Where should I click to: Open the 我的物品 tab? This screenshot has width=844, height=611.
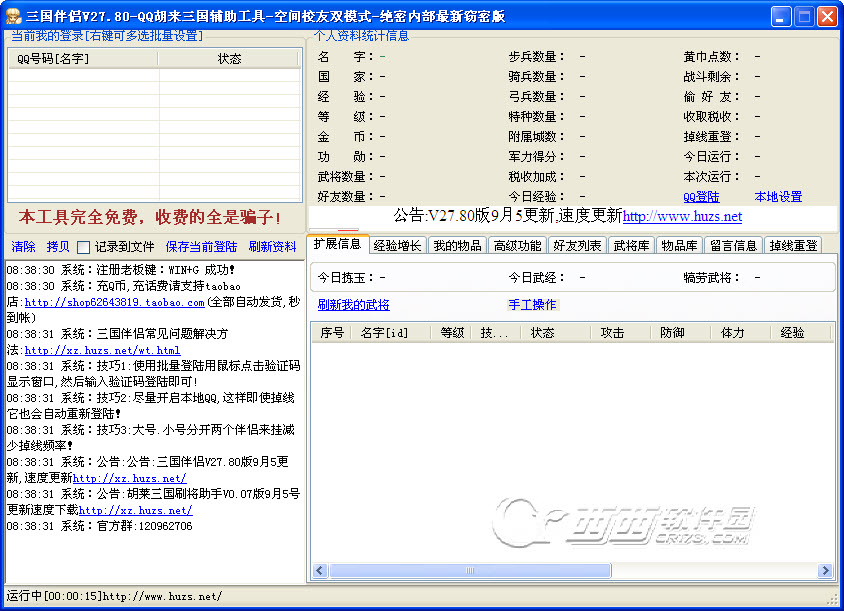[x=457, y=245]
